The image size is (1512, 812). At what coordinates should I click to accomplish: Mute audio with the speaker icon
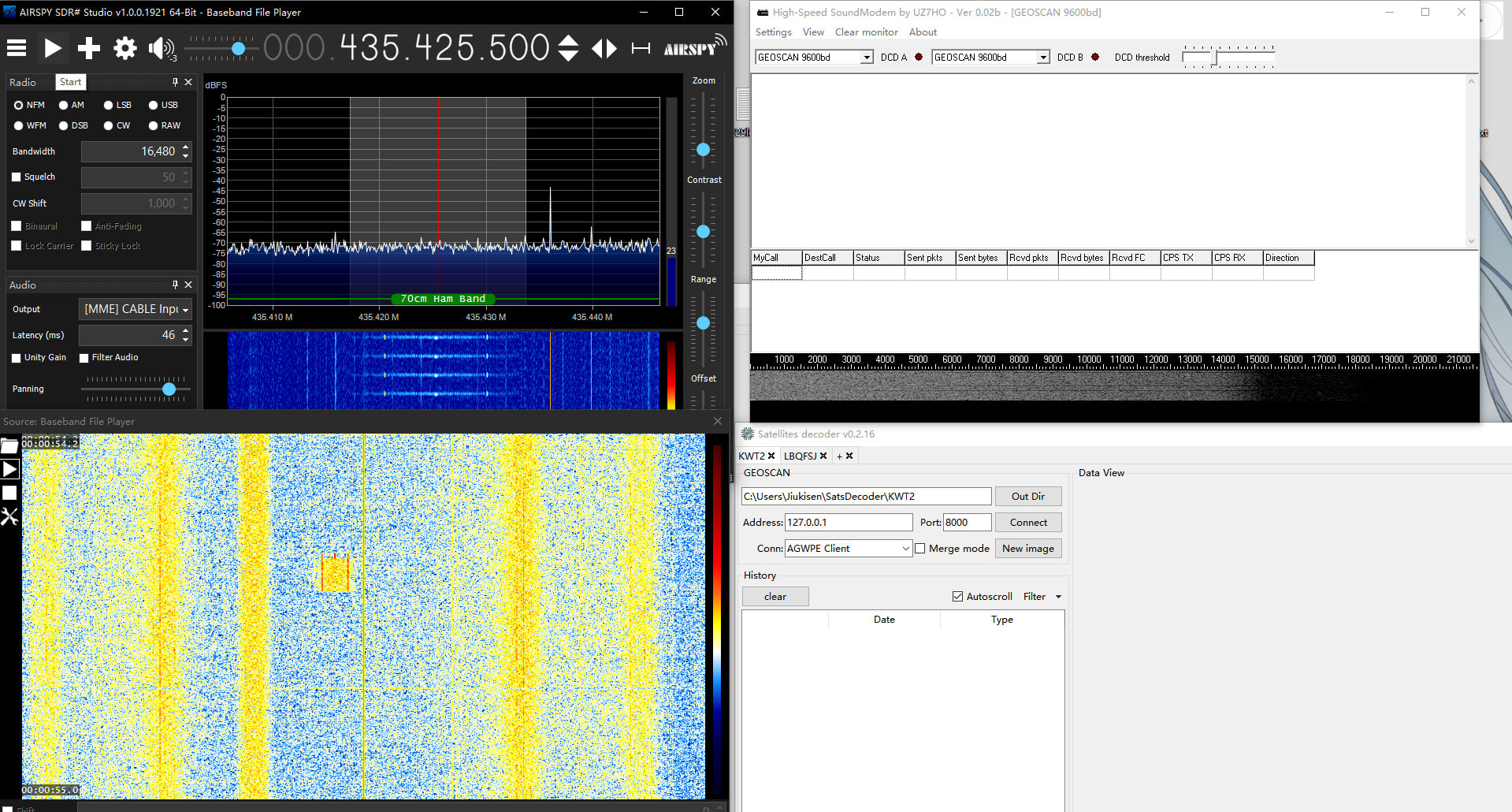[x=161, y=48]
